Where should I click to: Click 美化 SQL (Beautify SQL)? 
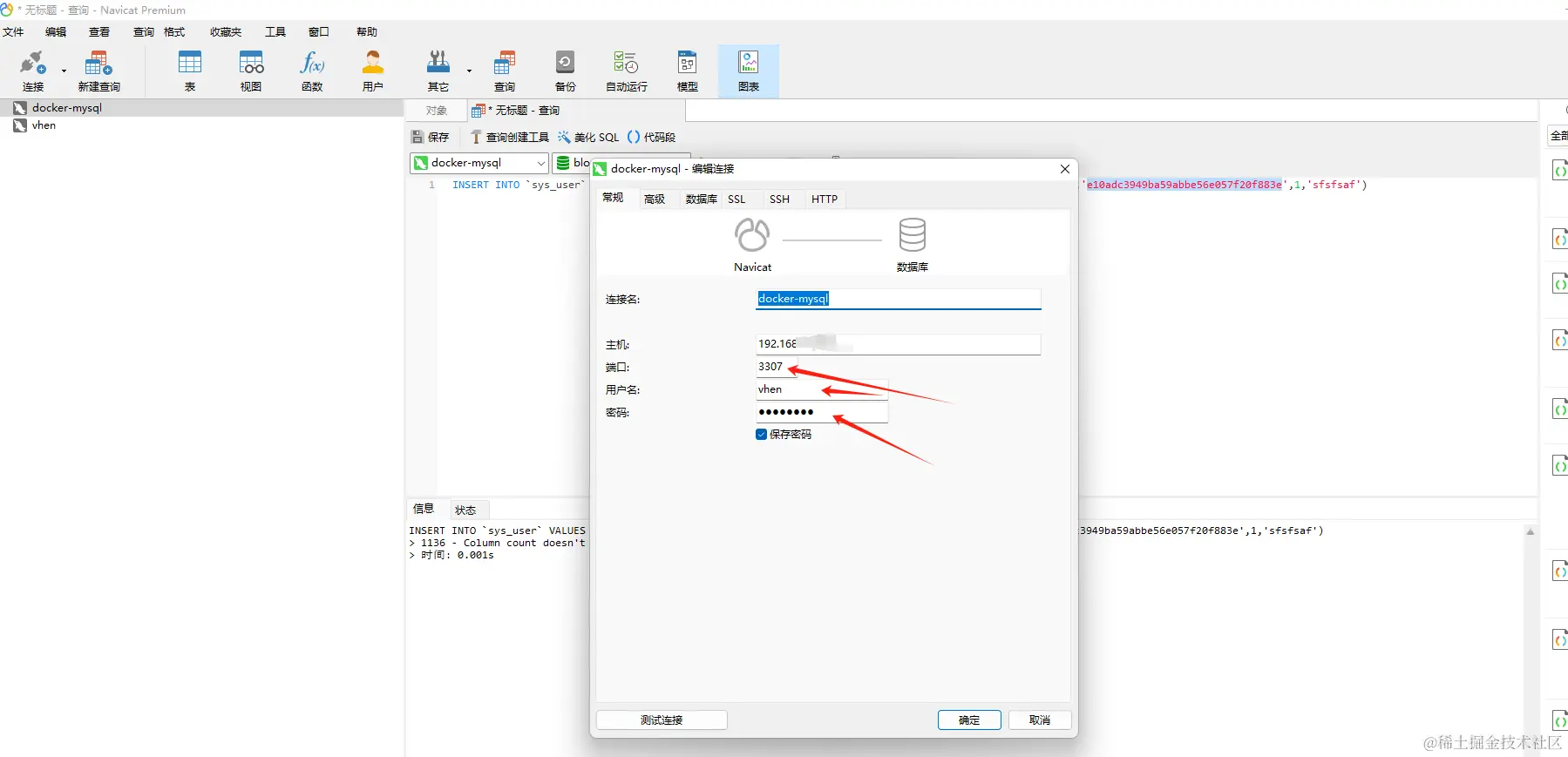click(588, 138)
